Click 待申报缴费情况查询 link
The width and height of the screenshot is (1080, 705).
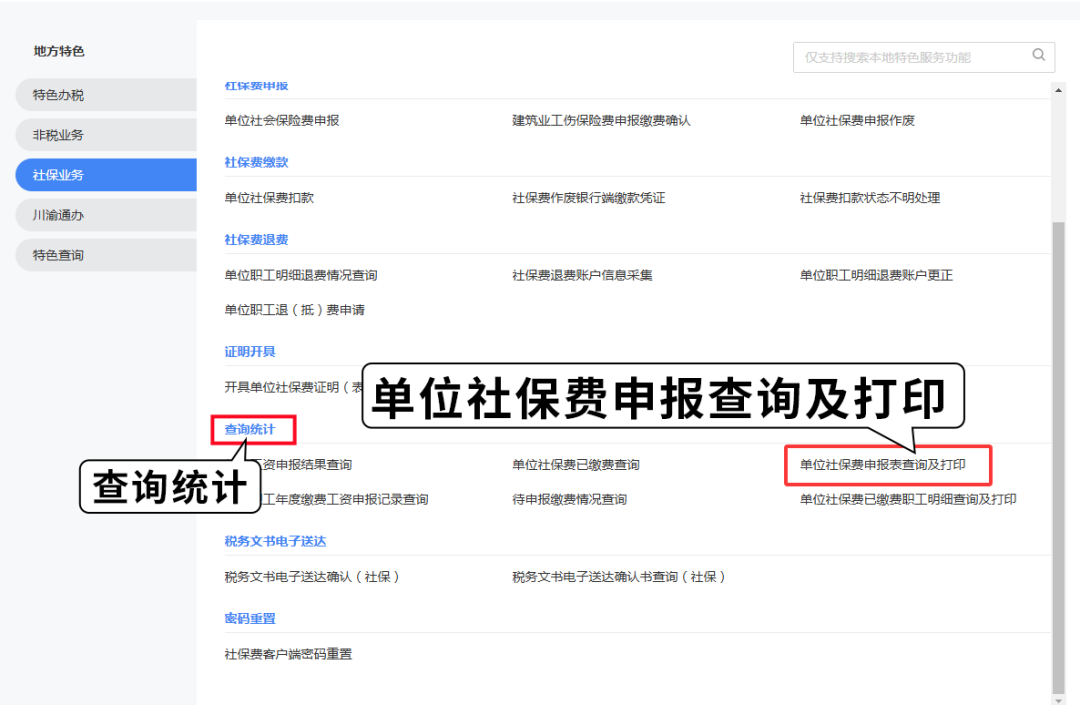(569, 499)
